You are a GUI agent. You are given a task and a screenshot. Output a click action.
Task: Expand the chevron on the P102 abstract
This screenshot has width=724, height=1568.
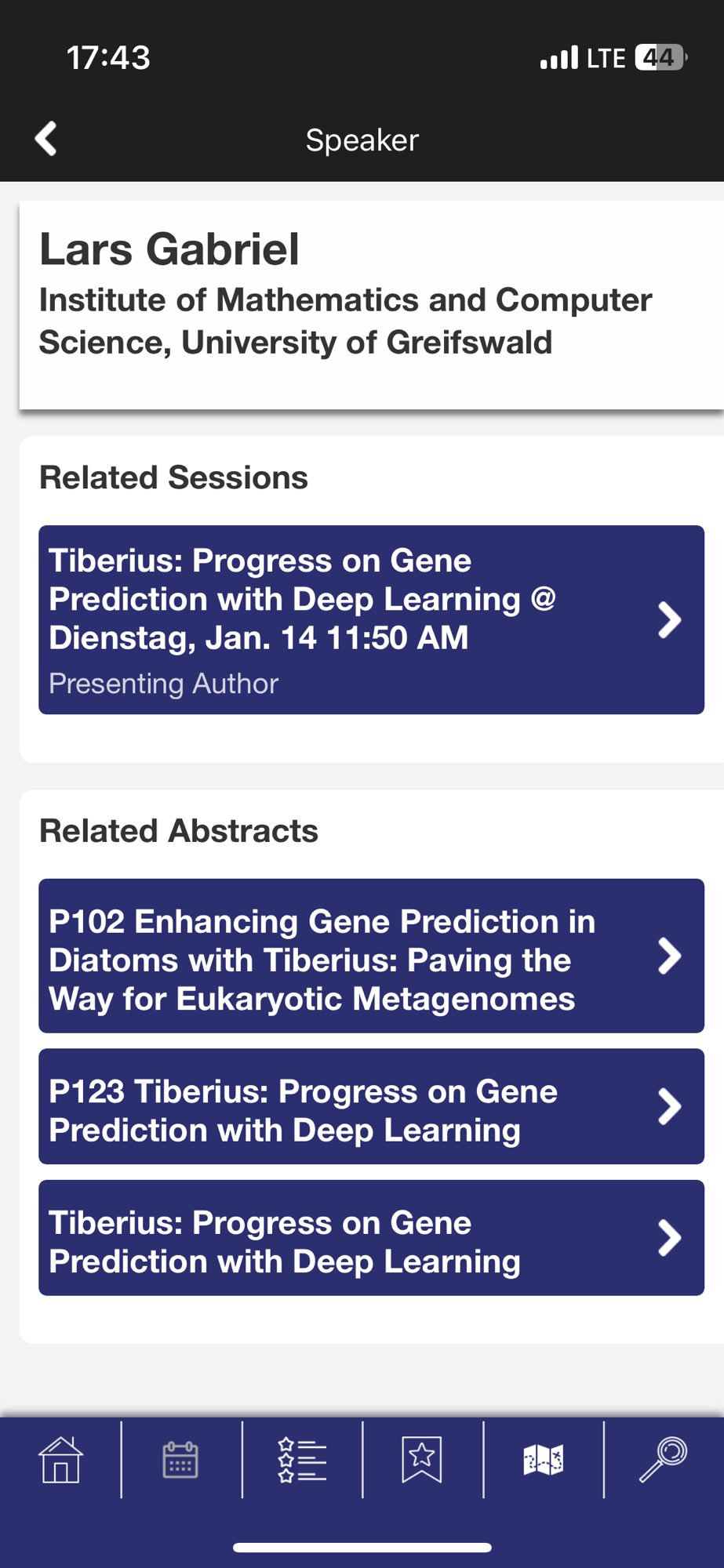669,956
